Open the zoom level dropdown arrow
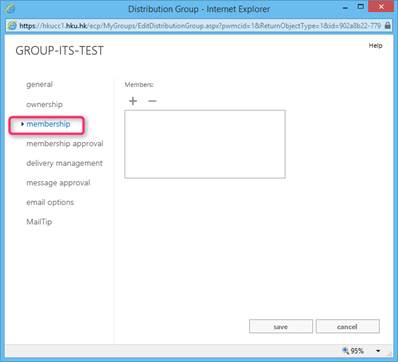The image size is (398, 362). (378, 351)
